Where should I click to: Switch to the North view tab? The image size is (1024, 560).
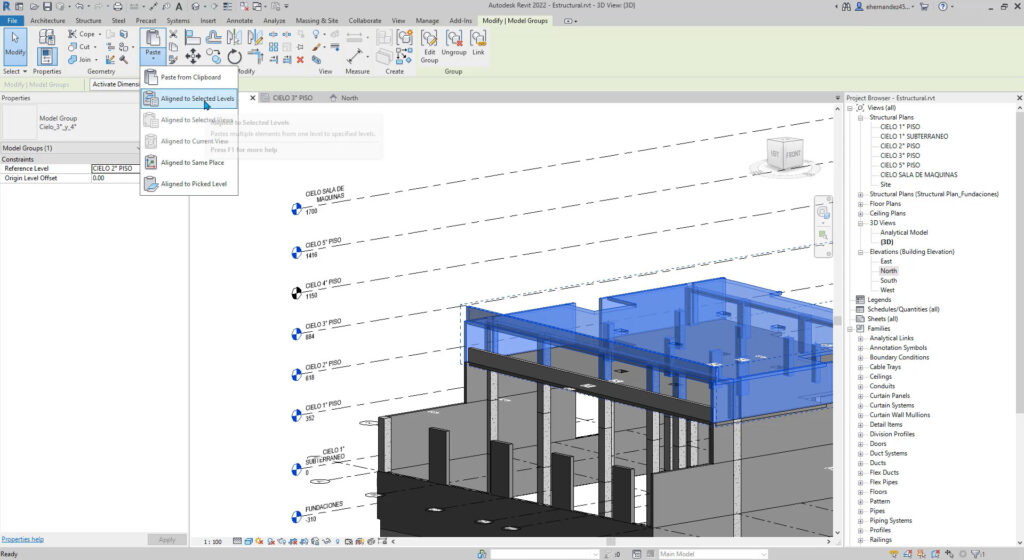[349, 98]
